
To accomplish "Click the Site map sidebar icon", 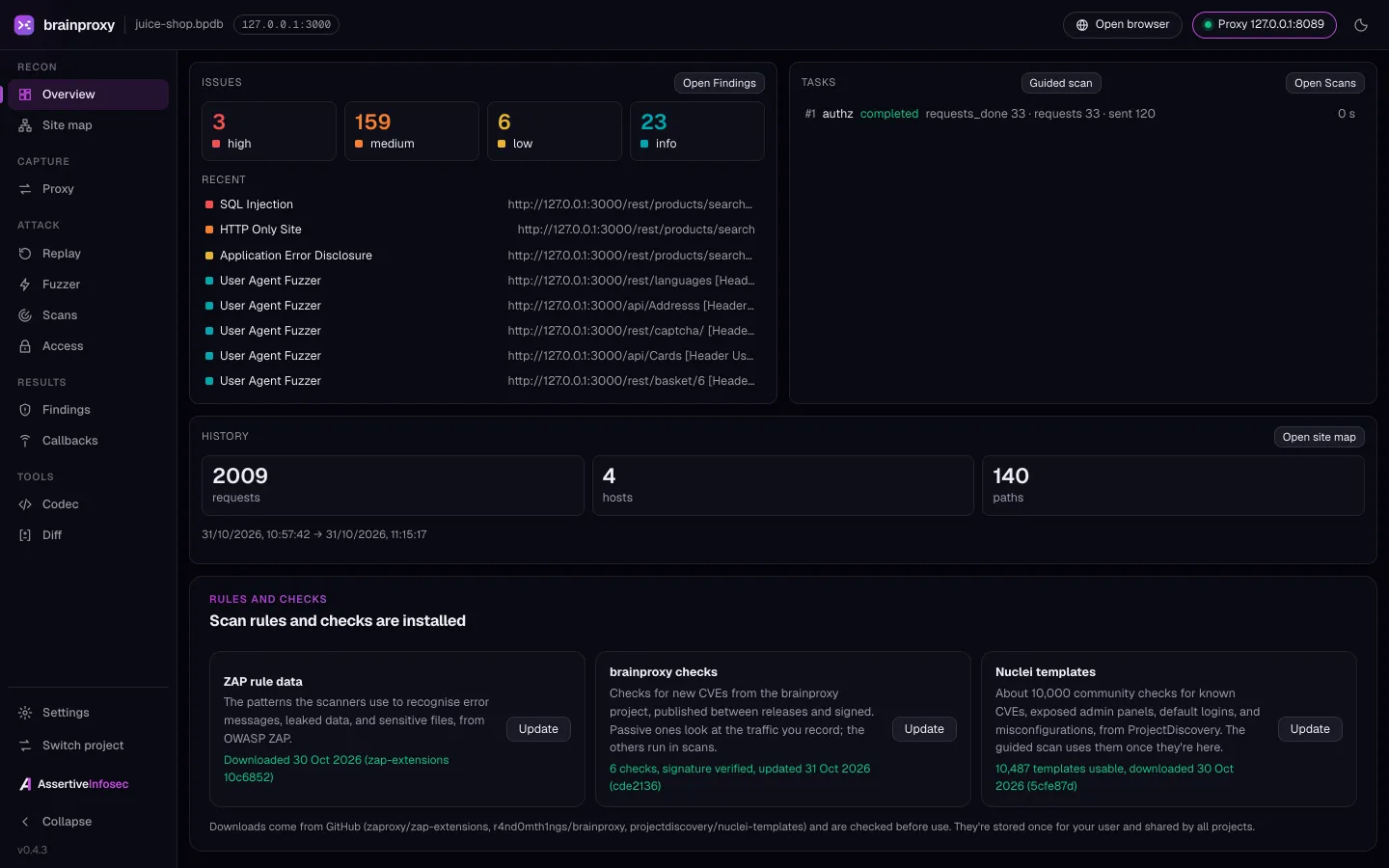I will point(25,125).
